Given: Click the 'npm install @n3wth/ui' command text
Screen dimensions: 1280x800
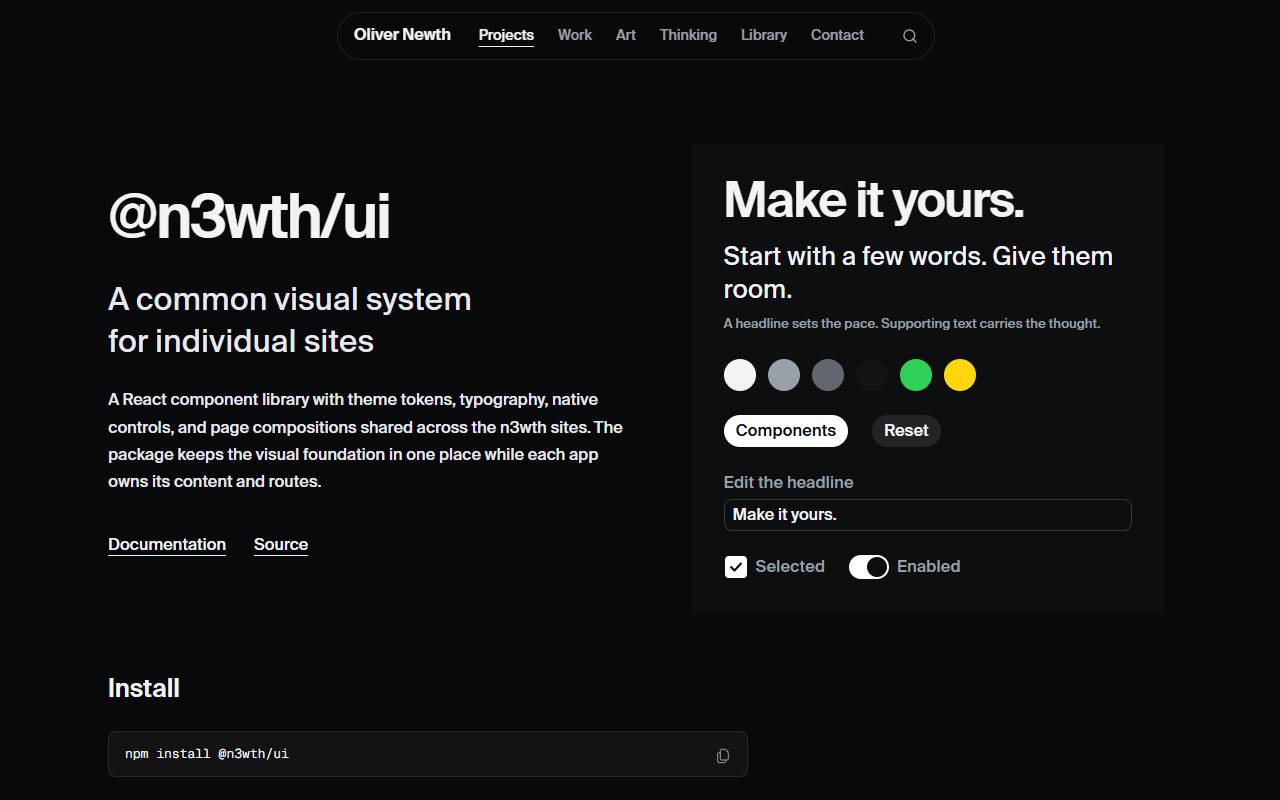Looking at the screenshot, I should pos(207,754).
